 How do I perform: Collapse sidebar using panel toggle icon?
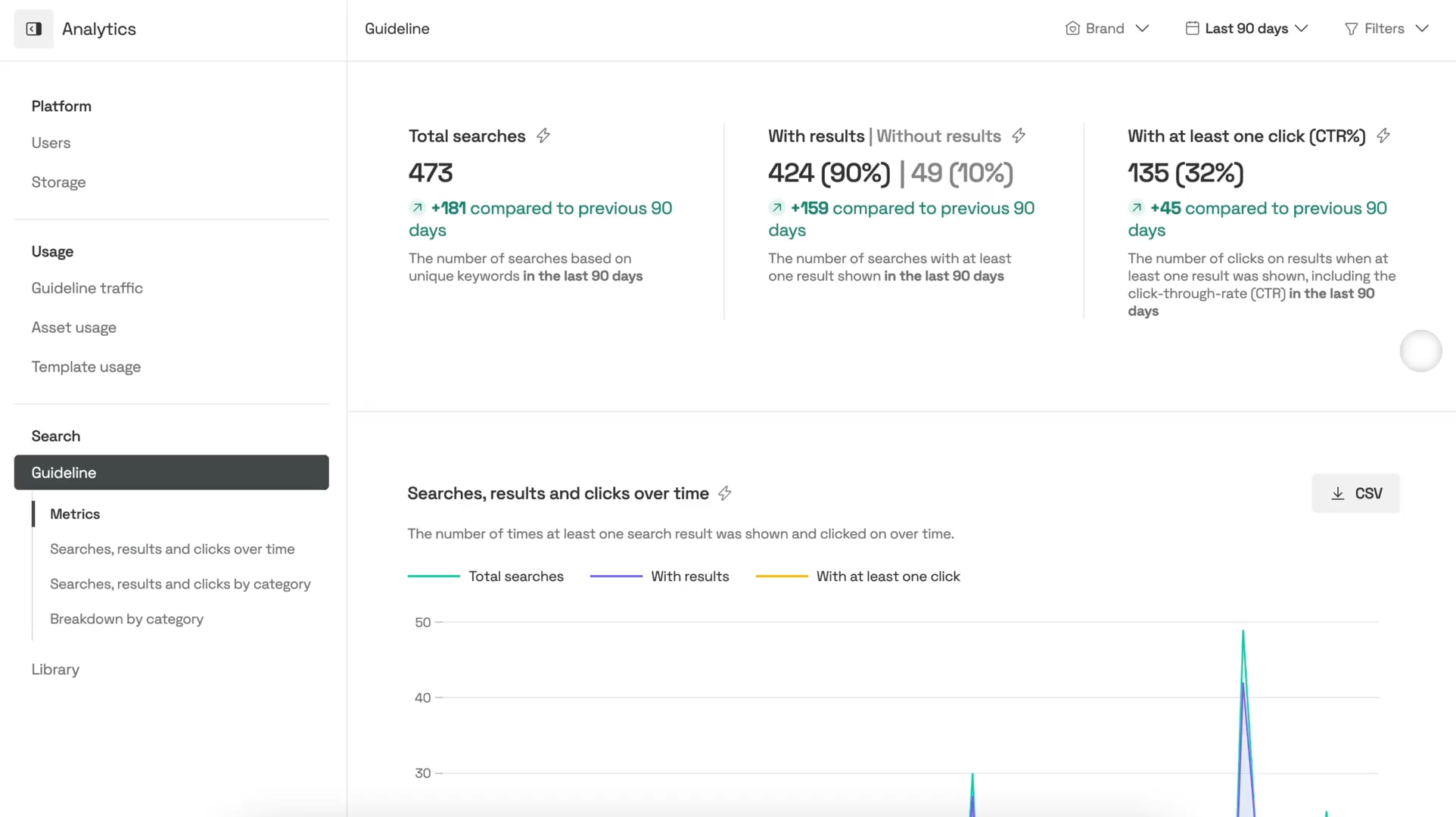(33, 29)
